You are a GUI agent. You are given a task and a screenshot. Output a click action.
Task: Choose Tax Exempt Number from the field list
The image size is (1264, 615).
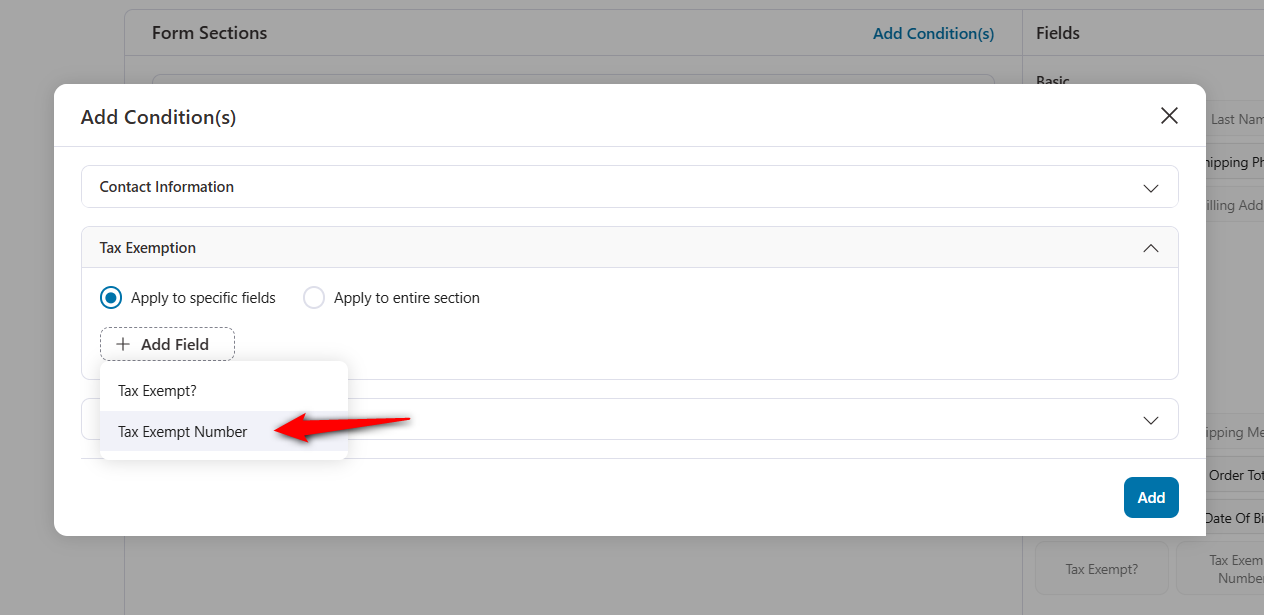(x=183, y=431)
